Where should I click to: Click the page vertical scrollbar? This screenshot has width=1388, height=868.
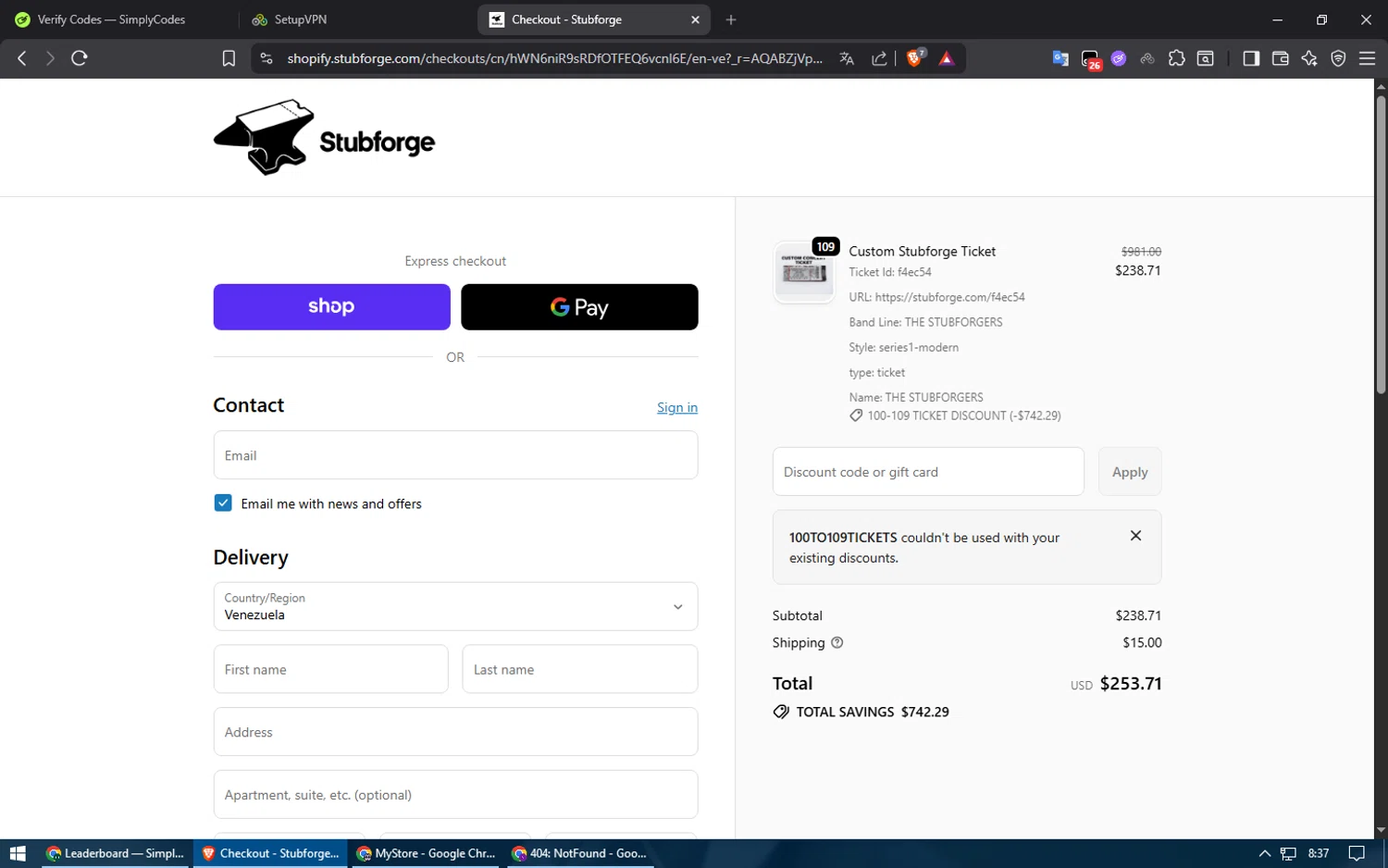tap(1381, 245)
